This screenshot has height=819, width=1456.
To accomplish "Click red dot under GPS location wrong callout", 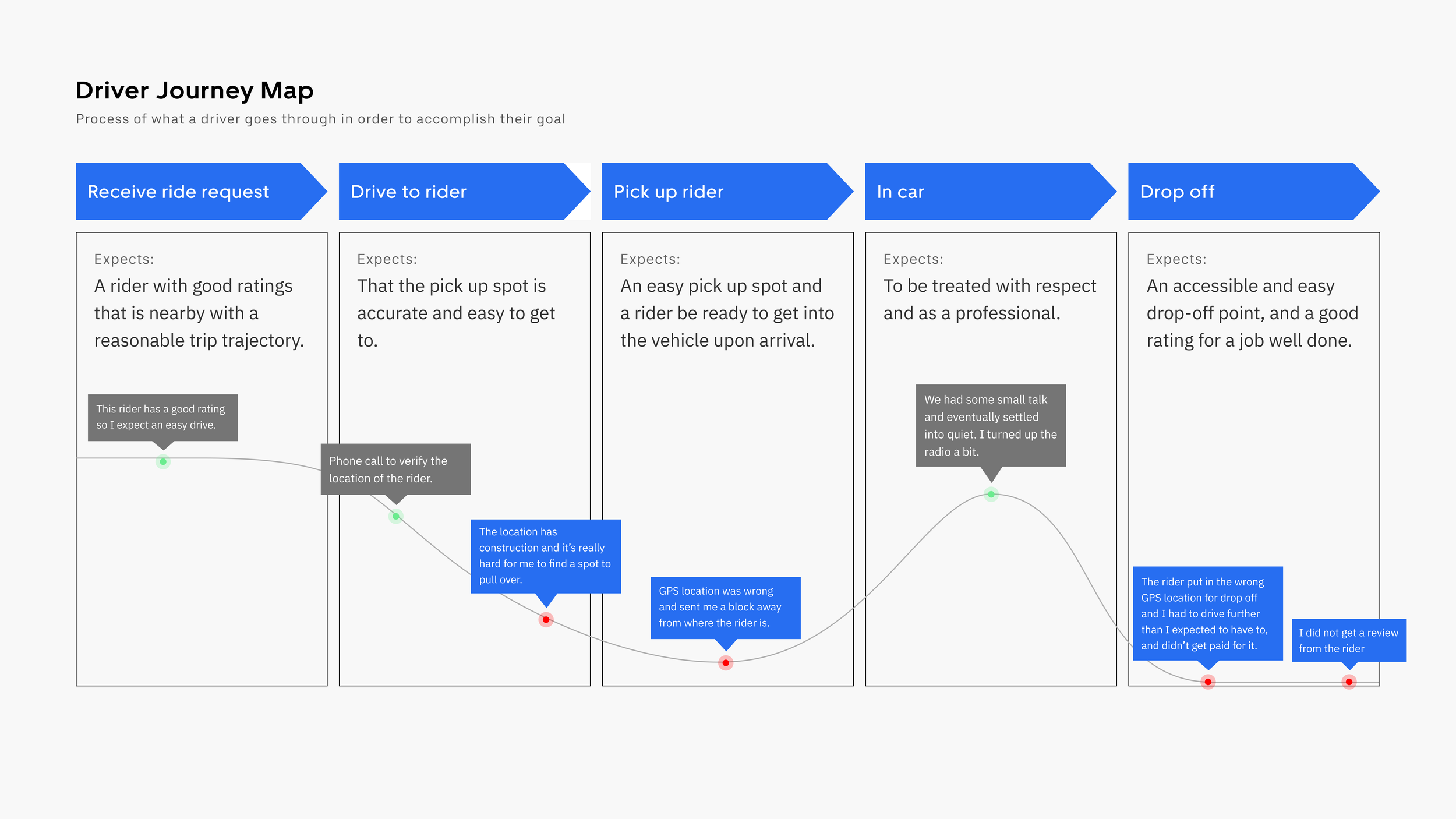I will [x=726, y=663].
